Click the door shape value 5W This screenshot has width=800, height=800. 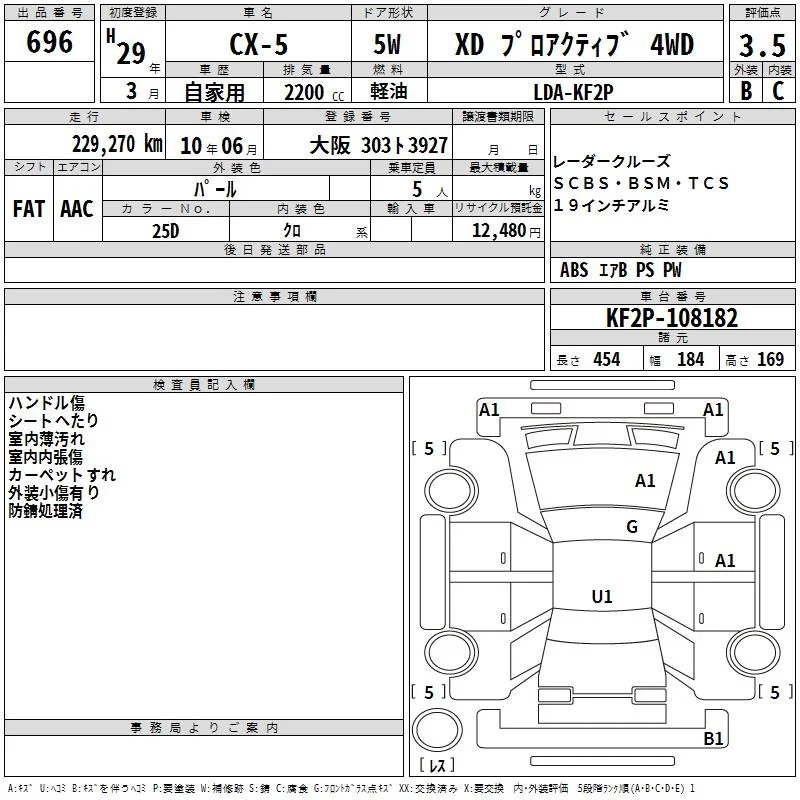tap(387, 44)
